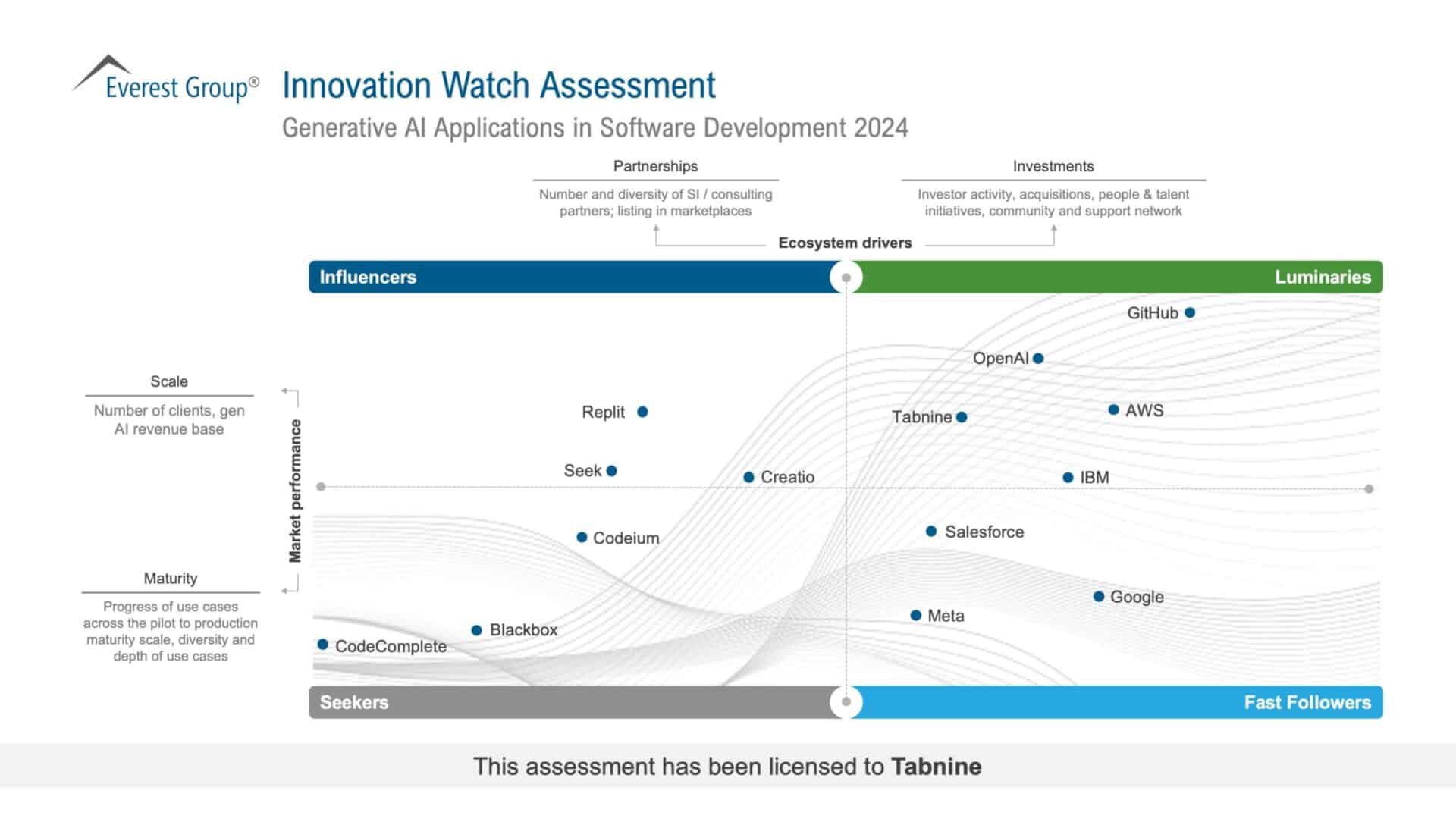
Task: Click the Codeium data point dot
Action: click(x=582, y=538)
